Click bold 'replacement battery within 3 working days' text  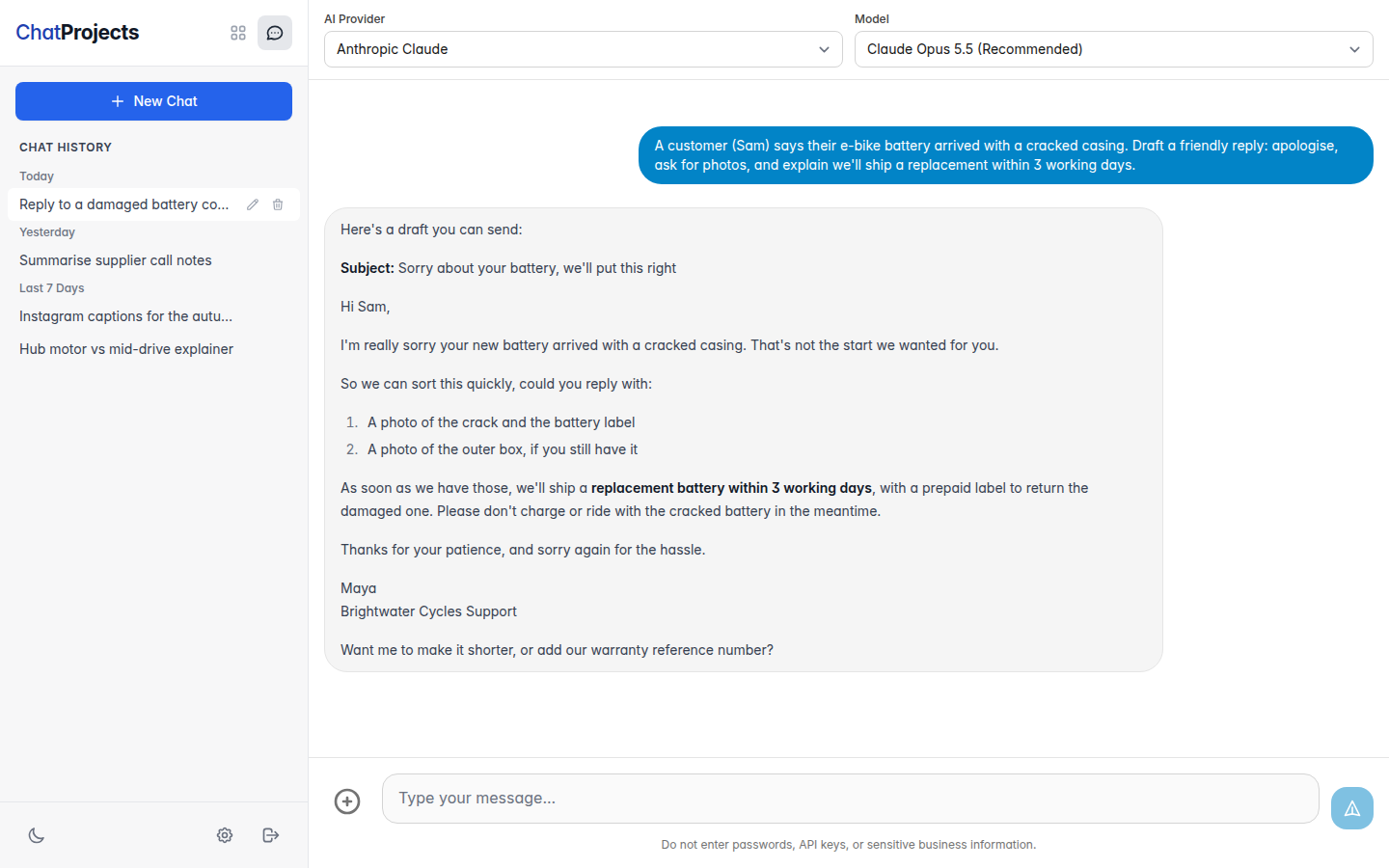731,488
